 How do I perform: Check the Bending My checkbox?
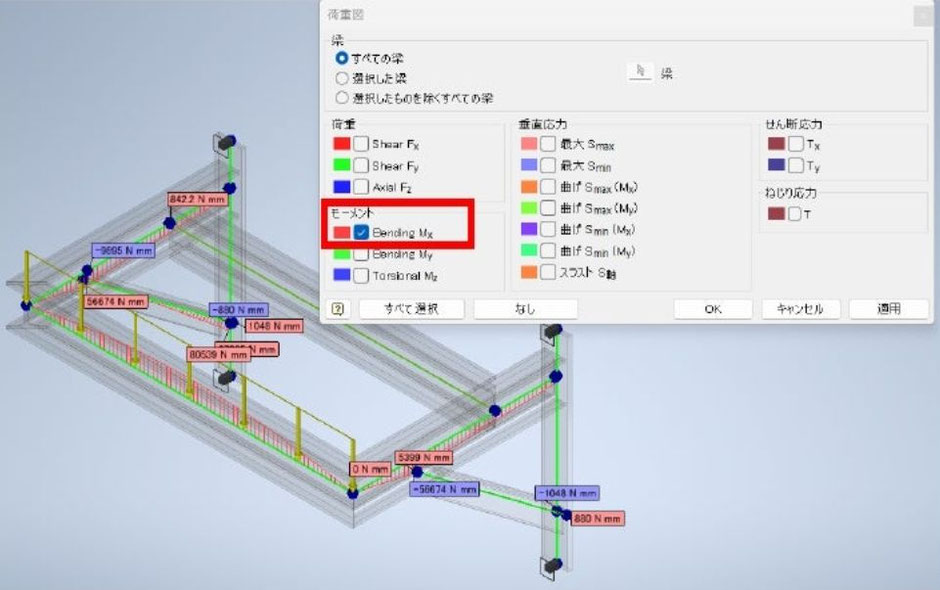point(360,254)
